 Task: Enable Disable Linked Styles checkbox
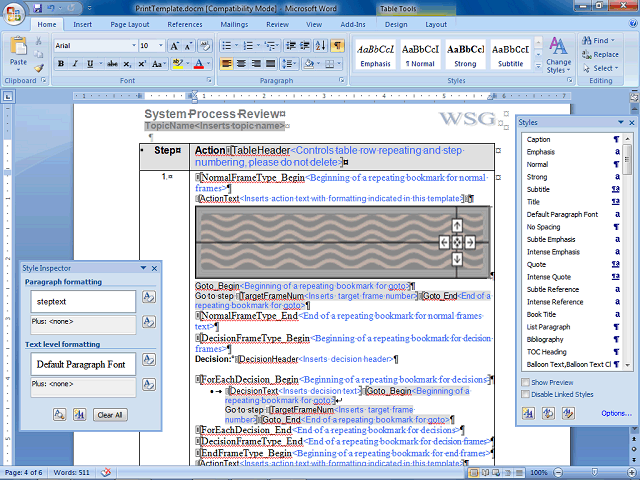click(526, 394)
